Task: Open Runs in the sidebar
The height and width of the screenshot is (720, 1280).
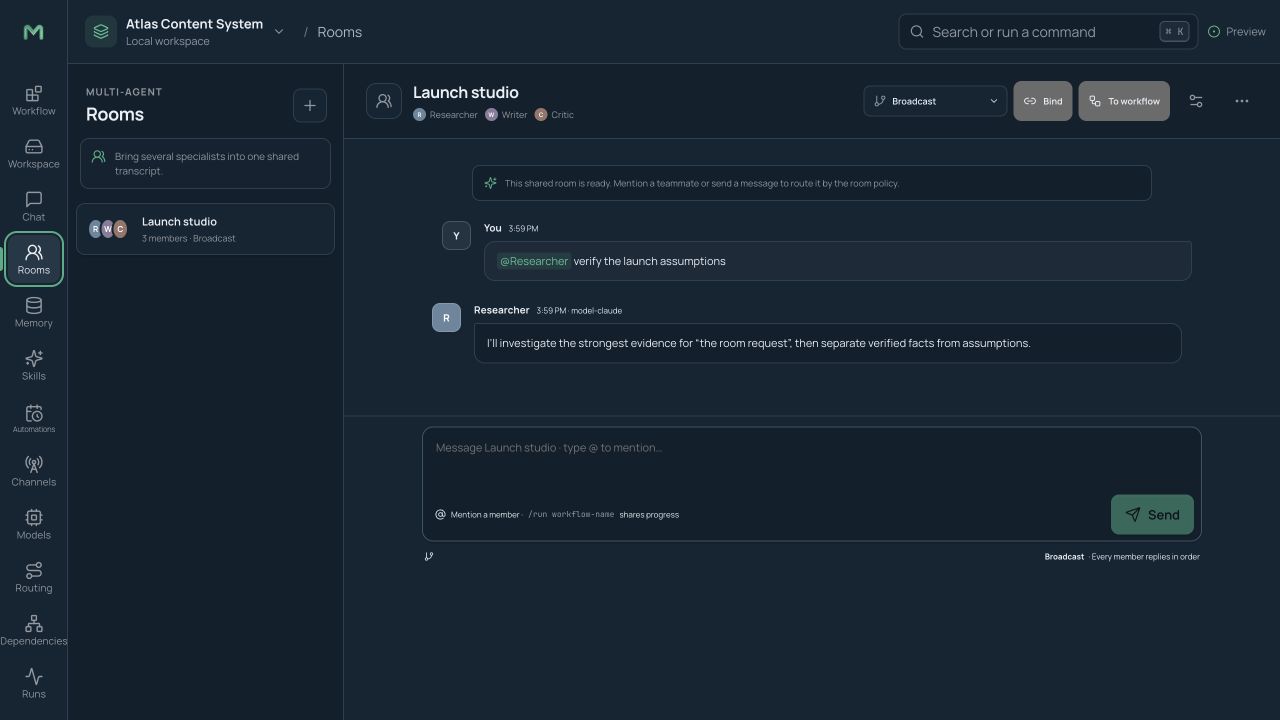Action: 33,683
